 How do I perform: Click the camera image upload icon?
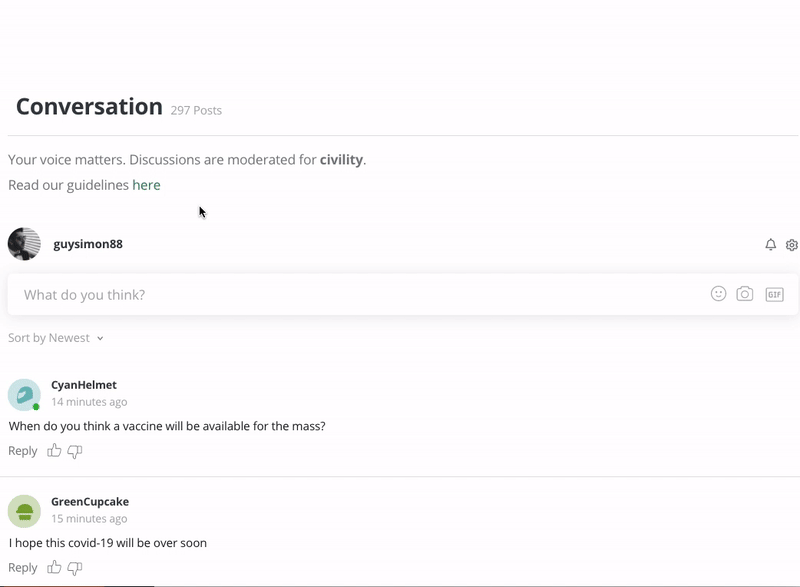(x=745, y=294)
